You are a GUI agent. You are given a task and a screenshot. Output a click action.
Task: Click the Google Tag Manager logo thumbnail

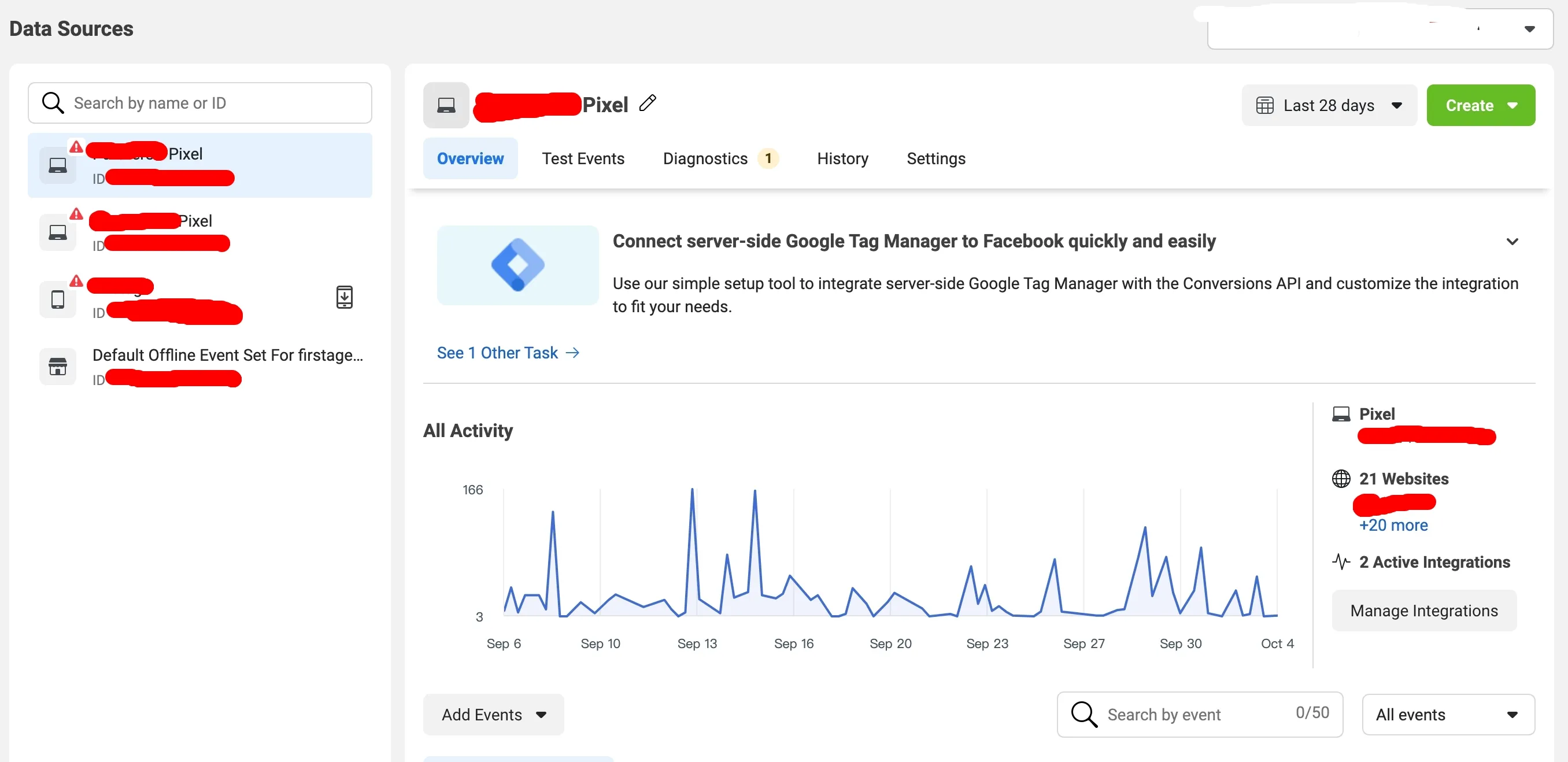pyautogui.click(x=517, y=265)
